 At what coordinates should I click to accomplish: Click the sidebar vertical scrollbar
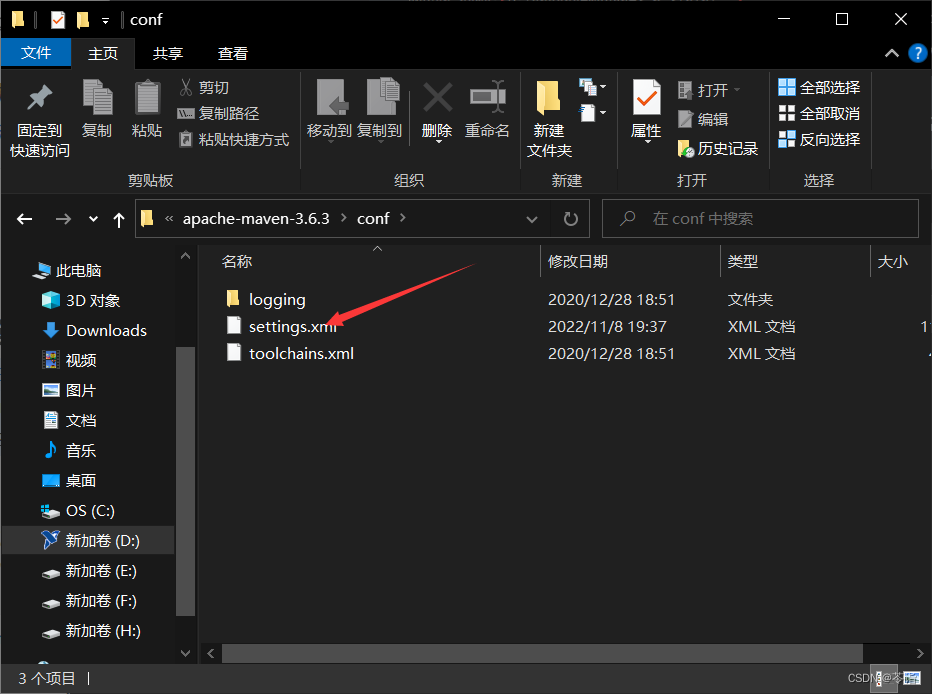[x=185, y=481]
